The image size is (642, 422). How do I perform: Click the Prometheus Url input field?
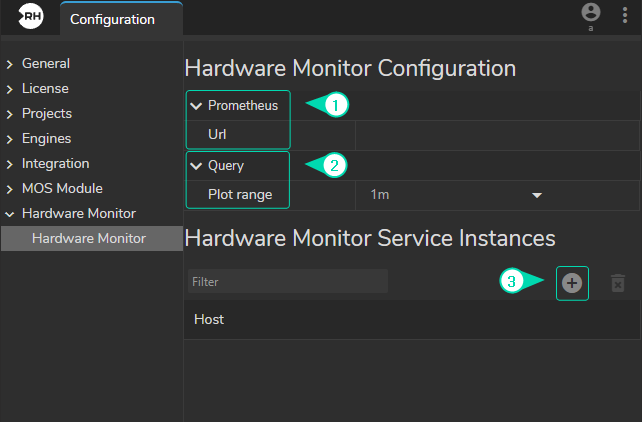[x=495, y=134]
